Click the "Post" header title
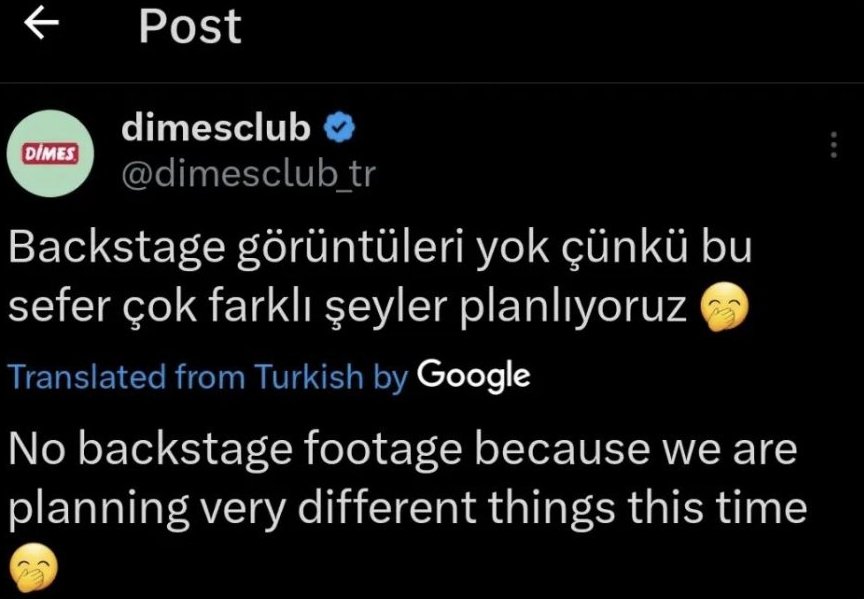864x599 pixels. click(190, 26)
